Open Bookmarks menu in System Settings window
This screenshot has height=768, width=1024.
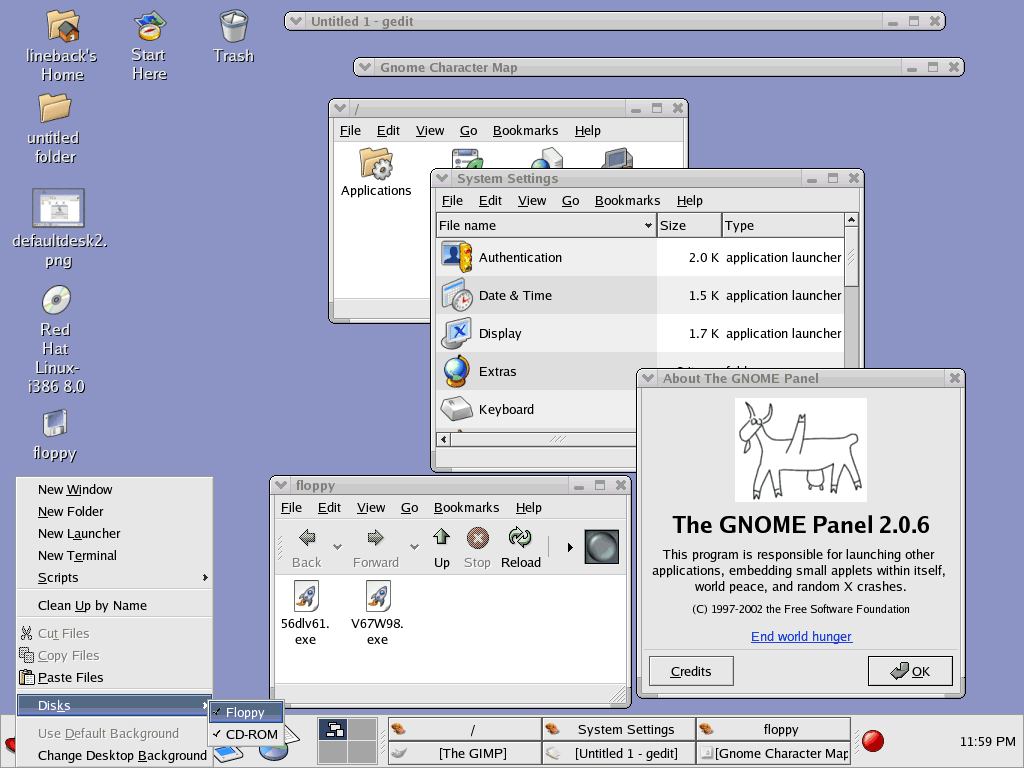point(627,200)
